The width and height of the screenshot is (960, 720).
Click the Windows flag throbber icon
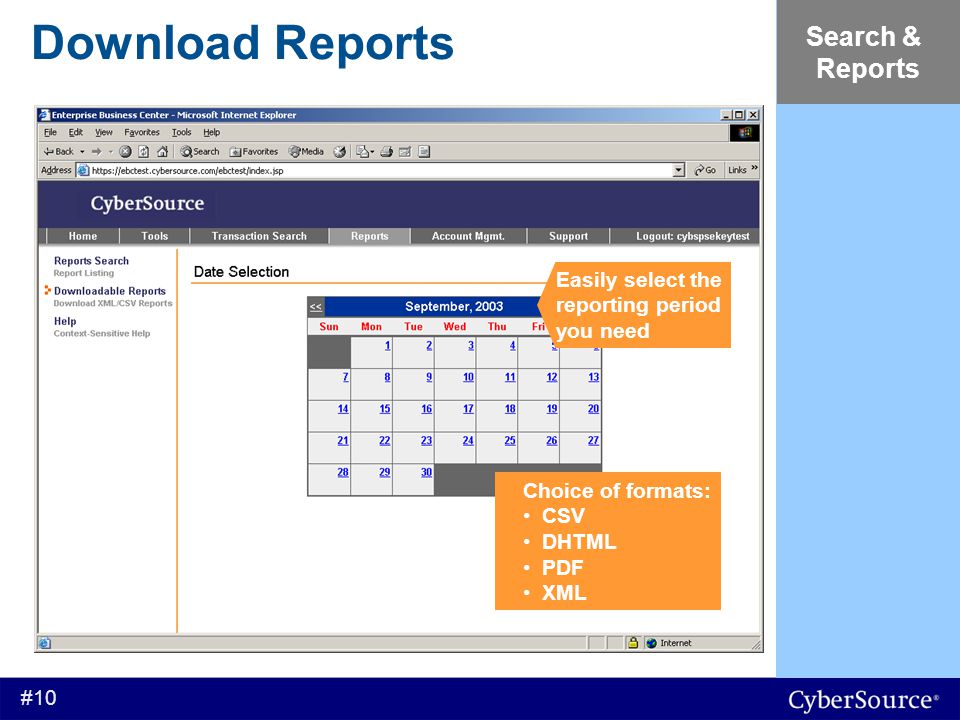coord(744,133)
